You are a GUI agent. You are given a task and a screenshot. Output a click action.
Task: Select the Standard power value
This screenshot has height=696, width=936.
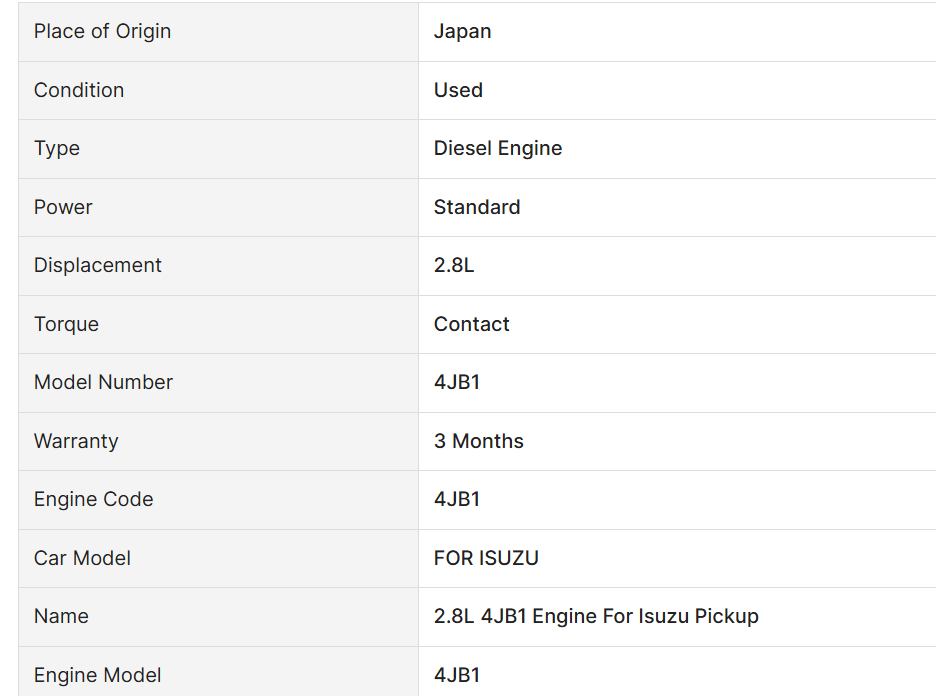click(x=476, y=207)
